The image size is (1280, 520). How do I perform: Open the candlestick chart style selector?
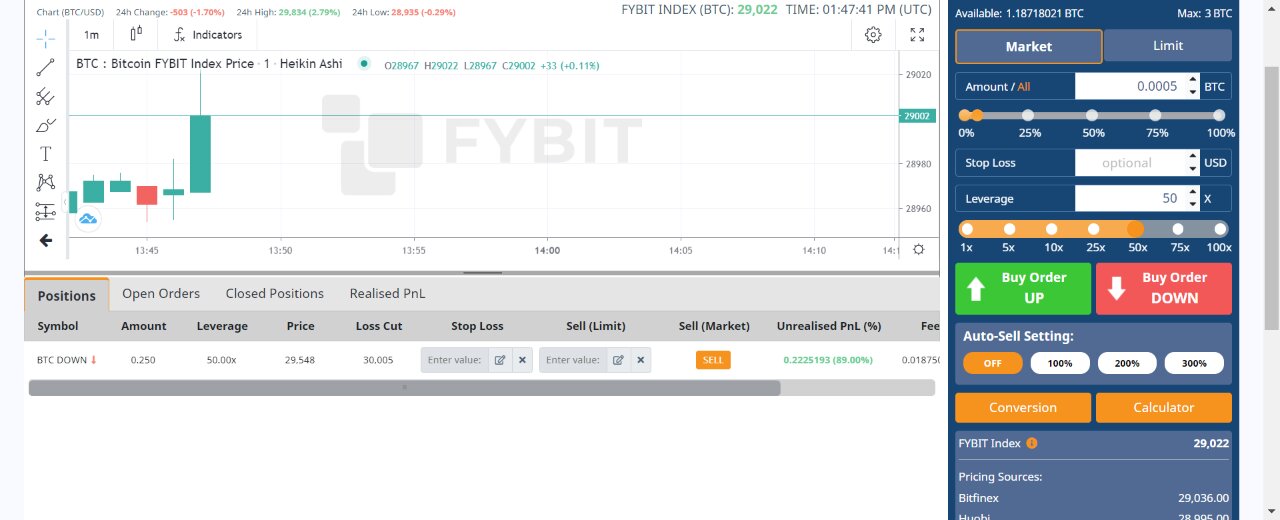(x=136, y=34)
